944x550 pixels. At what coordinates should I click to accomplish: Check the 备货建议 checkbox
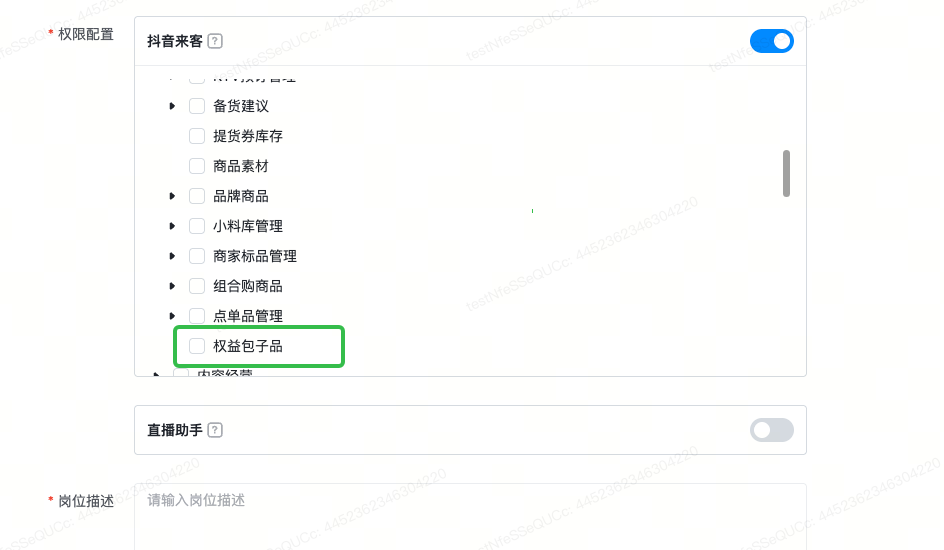tap(197, 106)
